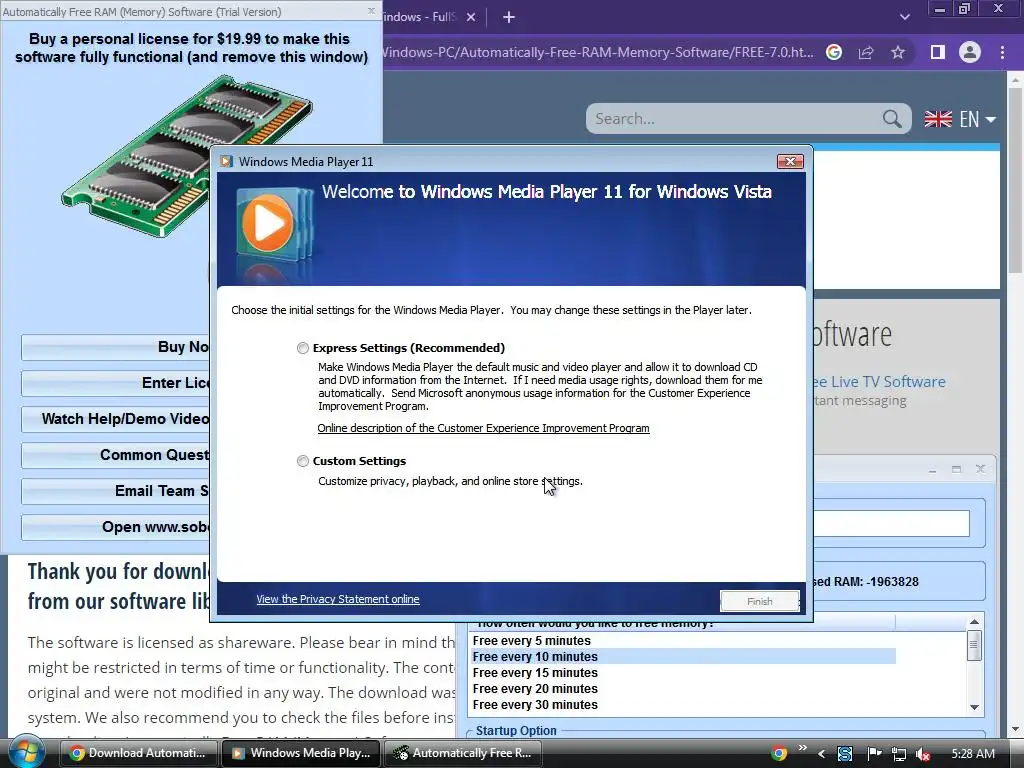Open a new Chrome tab with plus
This screenshot has height=768, width=1024.
pyautogui.click(x=509, y=18)
